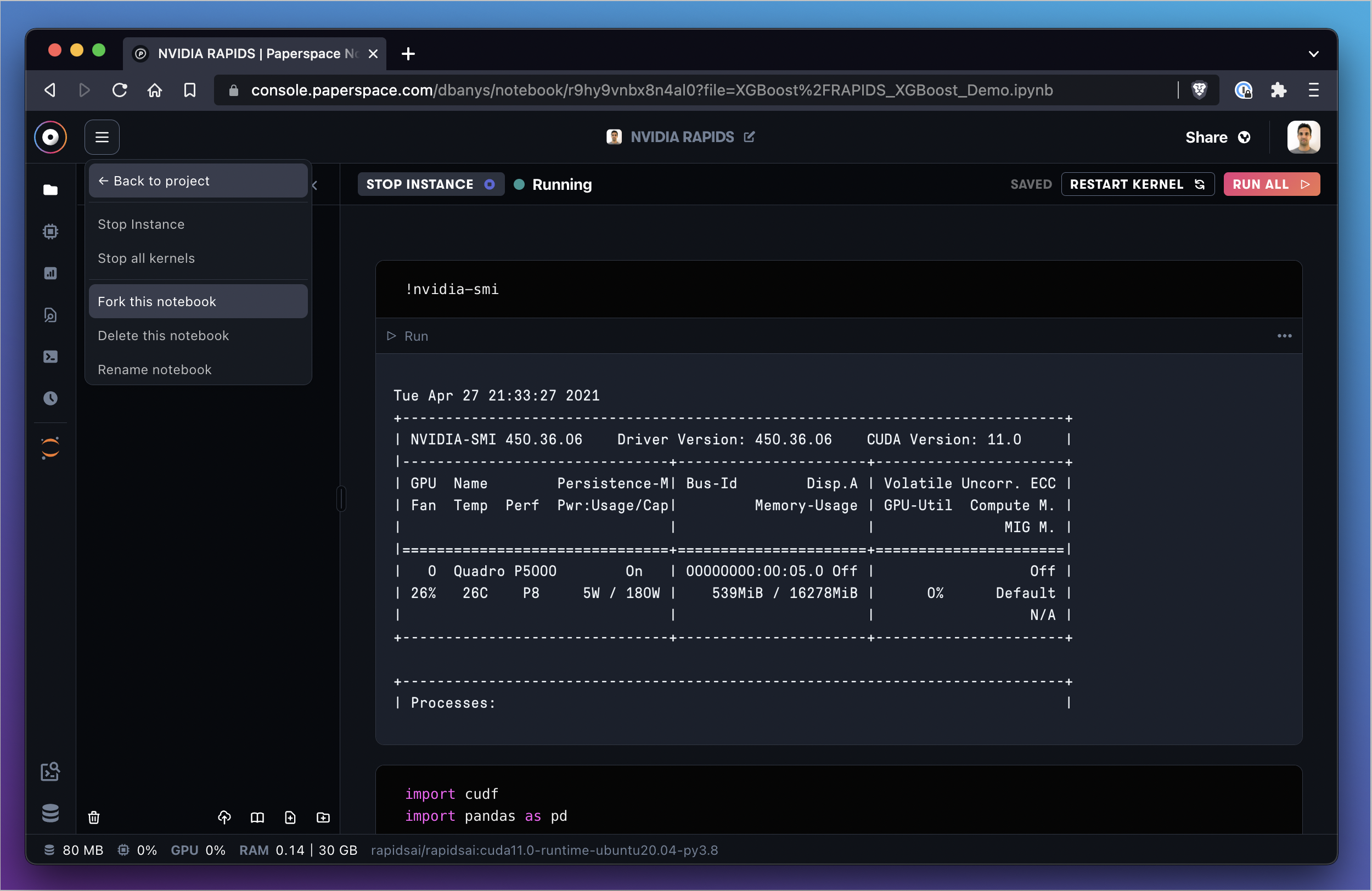The height and width of the screenshot is (891, 1372).
Task: Click the password manager extension icon
Action: click(x=1244, y=90)
